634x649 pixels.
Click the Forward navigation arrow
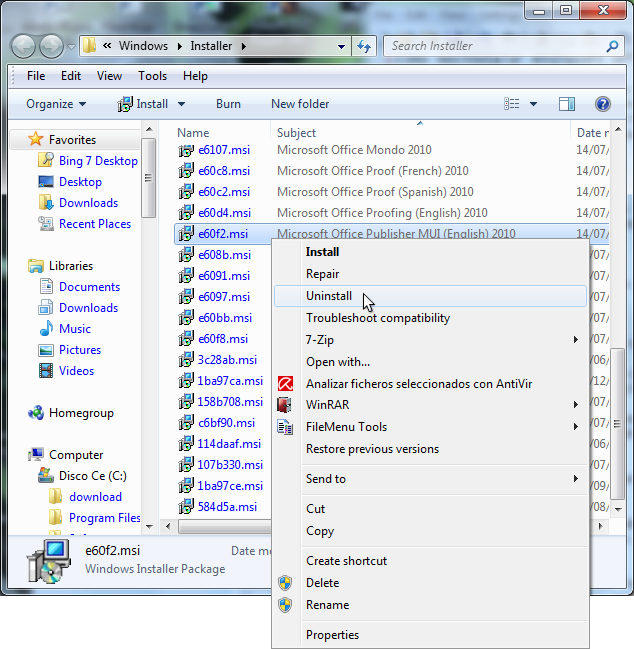tap(51, 46)
